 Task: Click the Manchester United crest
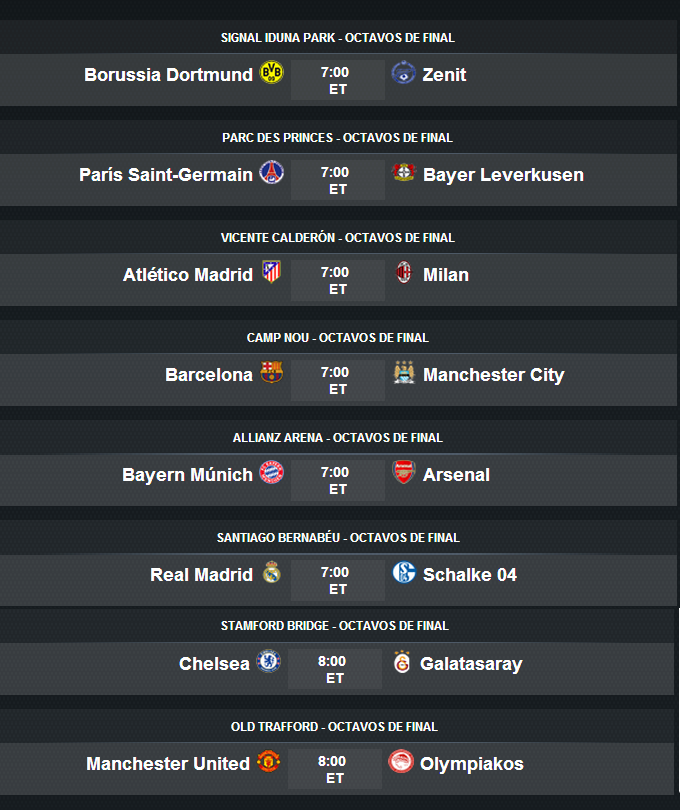click(268, 761)
